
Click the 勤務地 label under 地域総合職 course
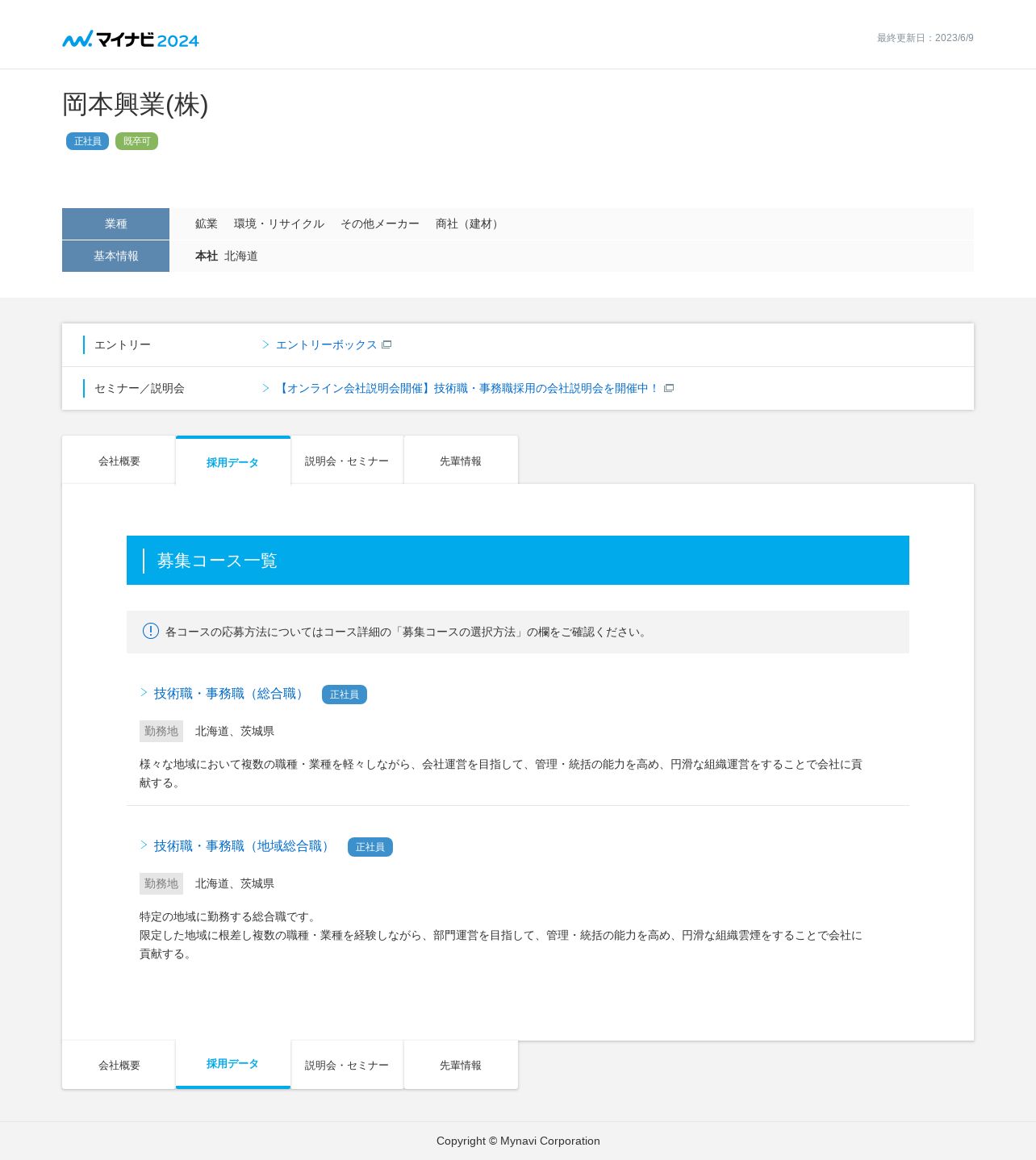(x=161, y=883)
